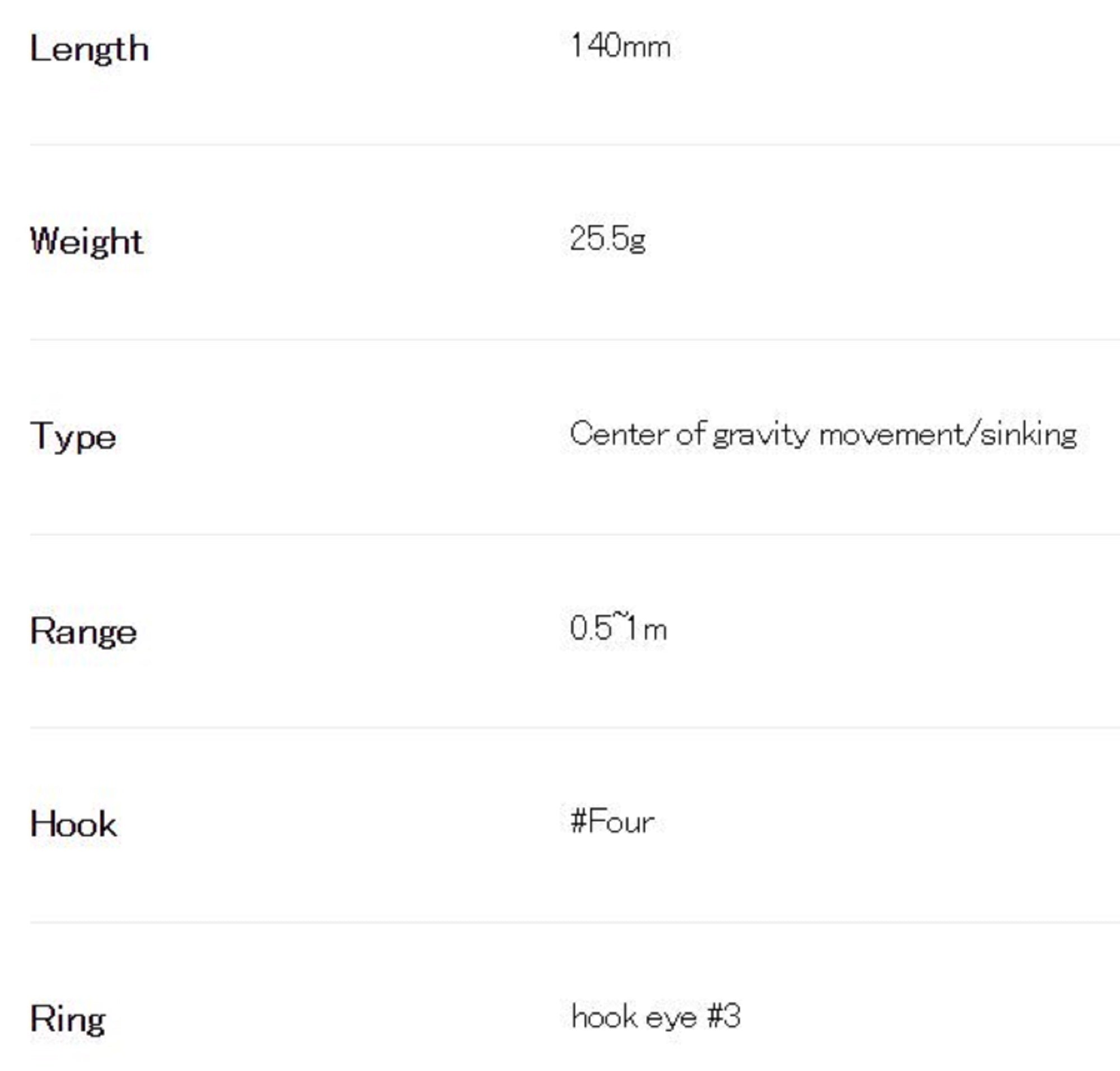Click "hook eye" text in Ring row
The image size is (1120, 1071).
(x=633, y=1017)
